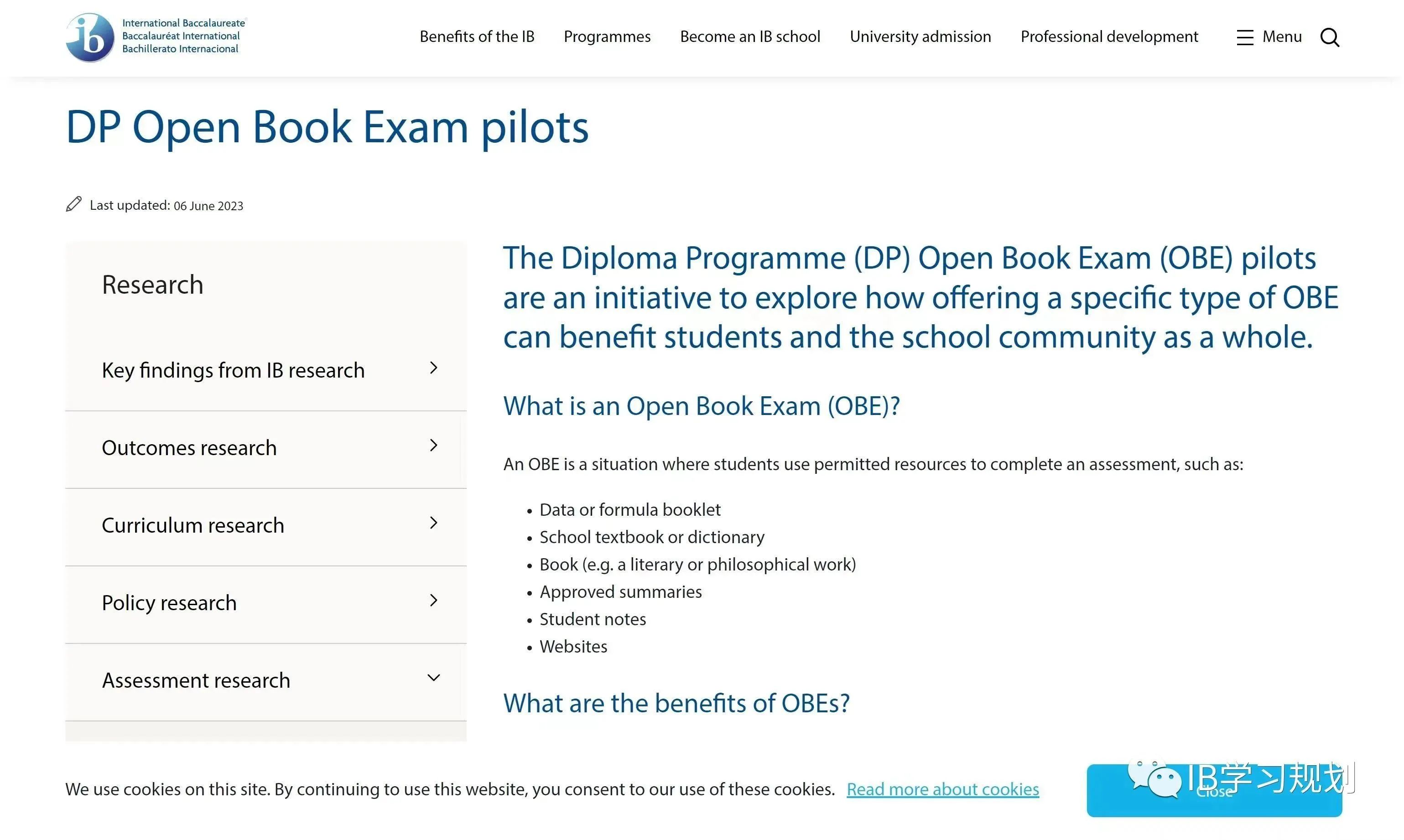This screenshot has width=1404, height=840.
Task: Expand Outcomes research chevron
Action: 434,446
